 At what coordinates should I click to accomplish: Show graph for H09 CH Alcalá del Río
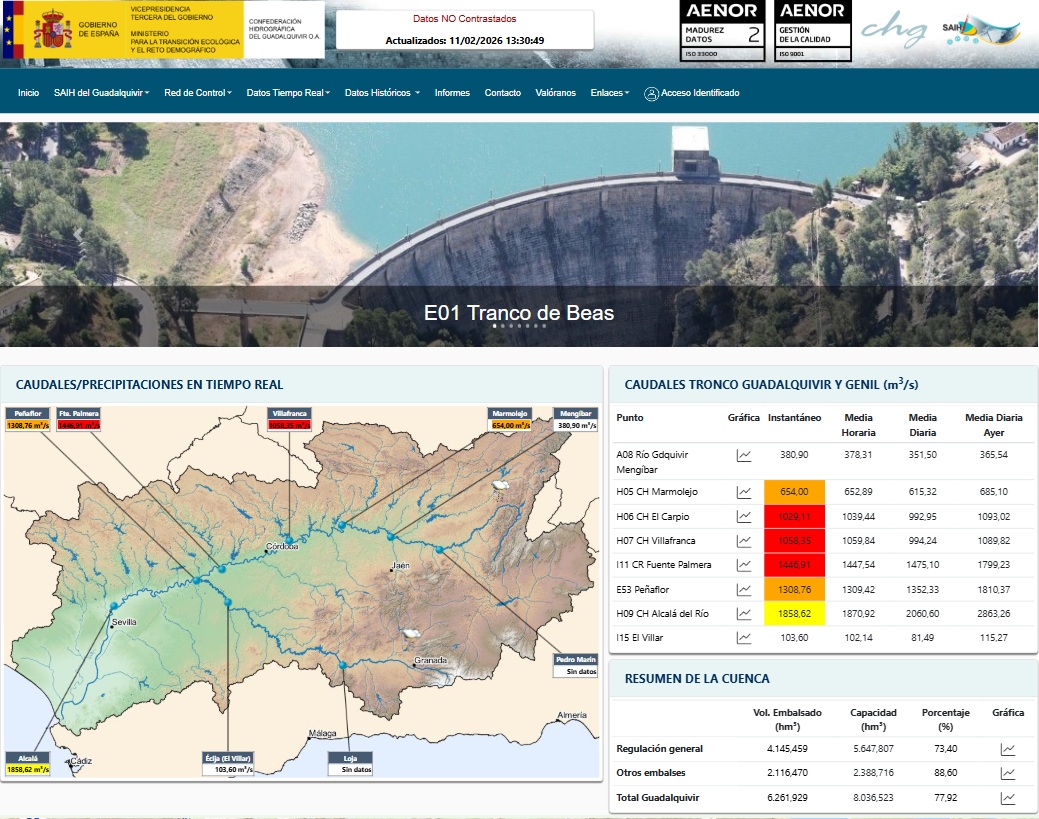tap(743, 614)
